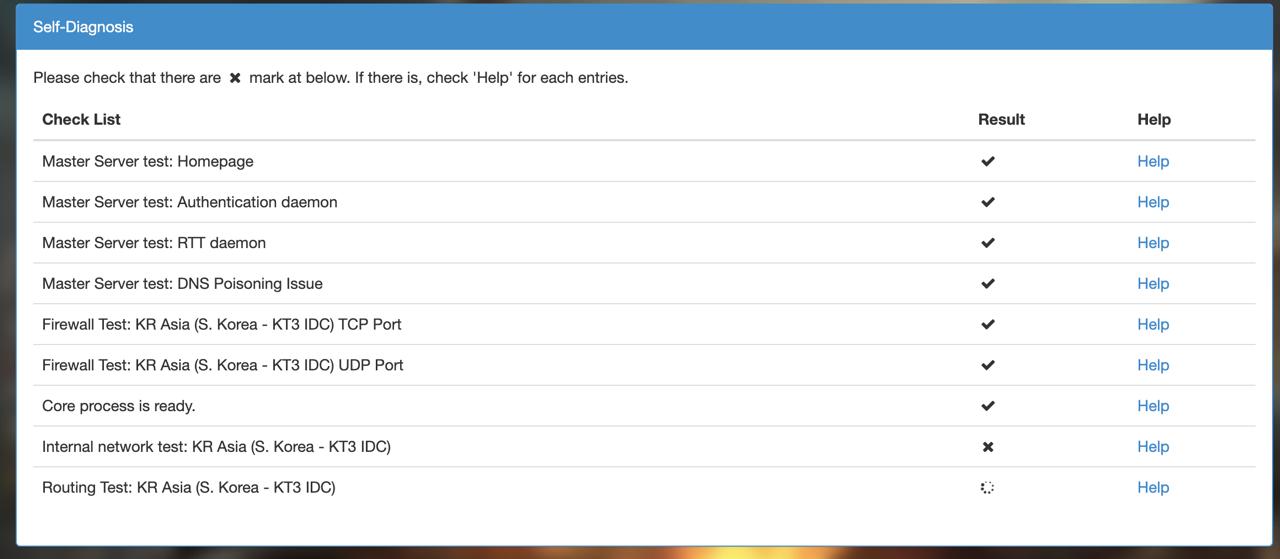Click failed X mark for Internal network test
This screenshot has width=1280, height=559.
tap(988, 447)
